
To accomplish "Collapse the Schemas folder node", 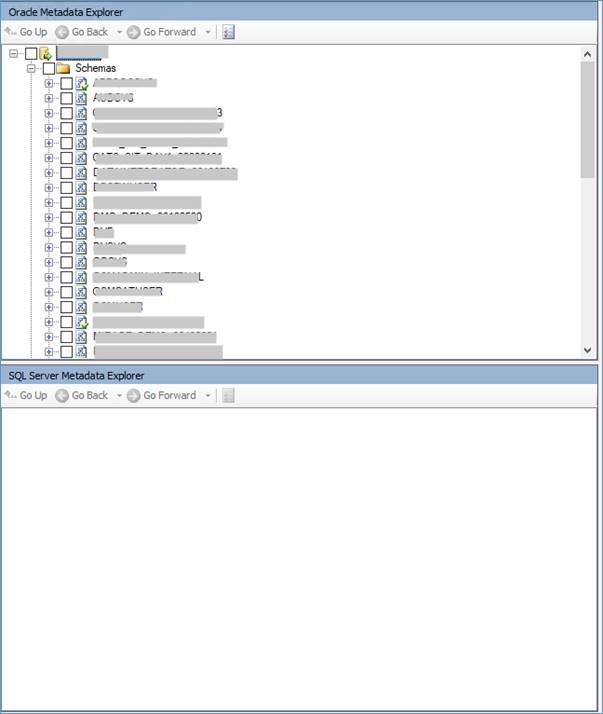I will pos(31,69).
